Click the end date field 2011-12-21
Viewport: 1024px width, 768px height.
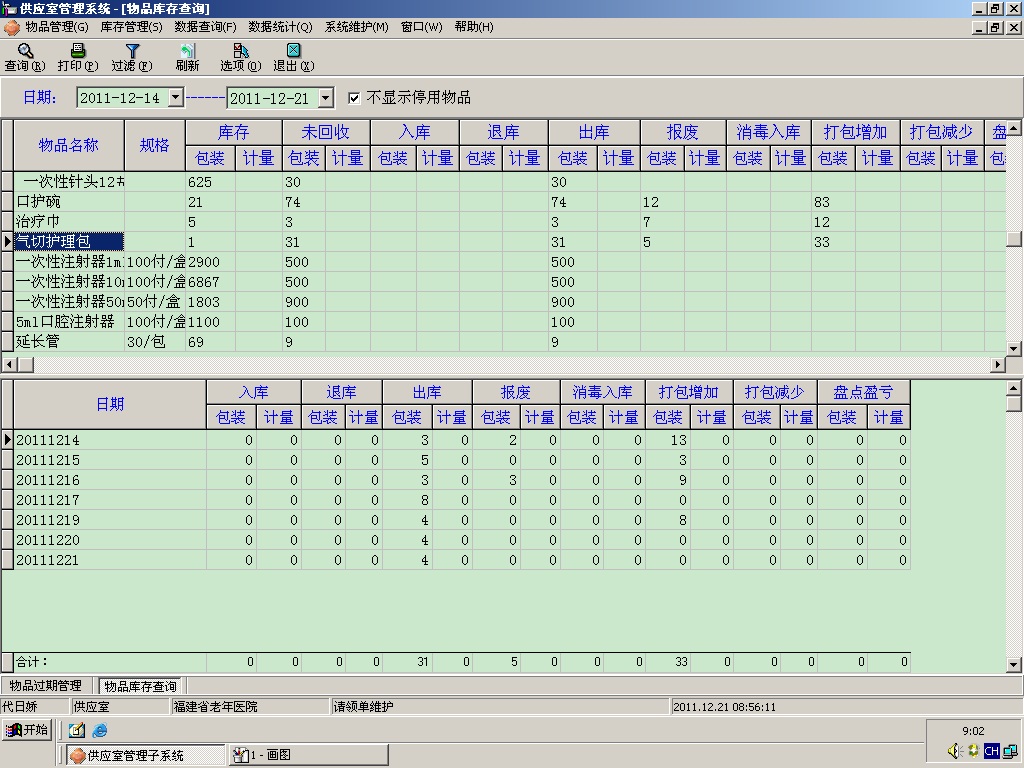tap(272, 99)
